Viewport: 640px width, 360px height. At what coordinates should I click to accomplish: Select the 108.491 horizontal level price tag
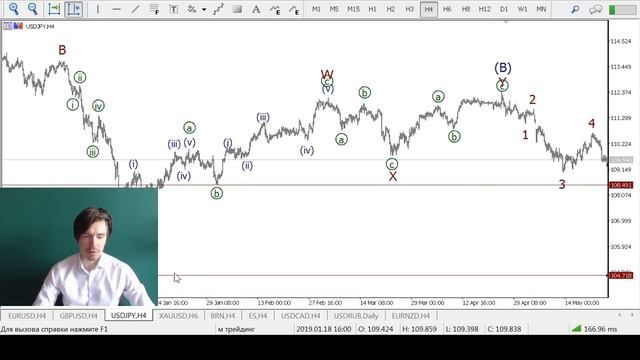pos(621,185)
